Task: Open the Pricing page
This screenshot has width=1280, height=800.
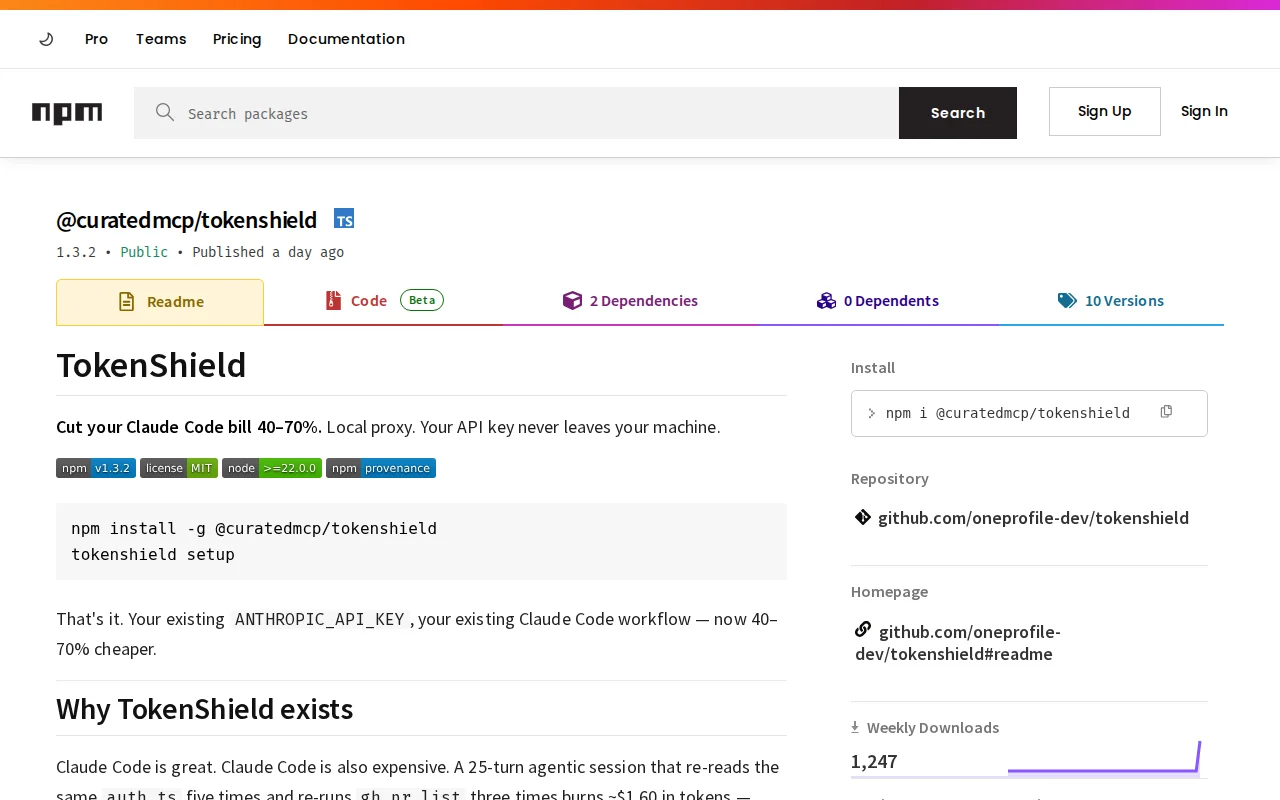Action: click(x=237, y=39)
